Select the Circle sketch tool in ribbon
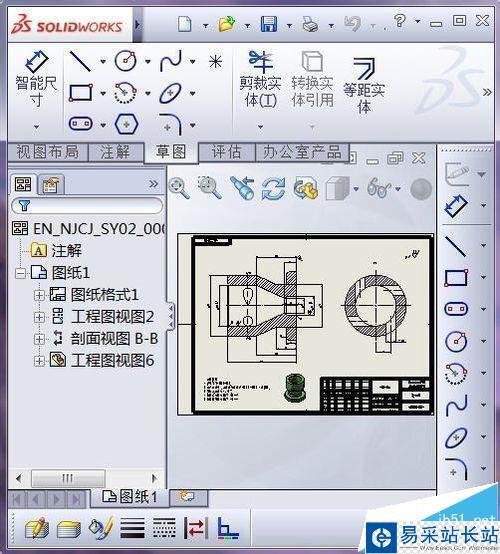500x554 pixels. [x=125, y=61]
